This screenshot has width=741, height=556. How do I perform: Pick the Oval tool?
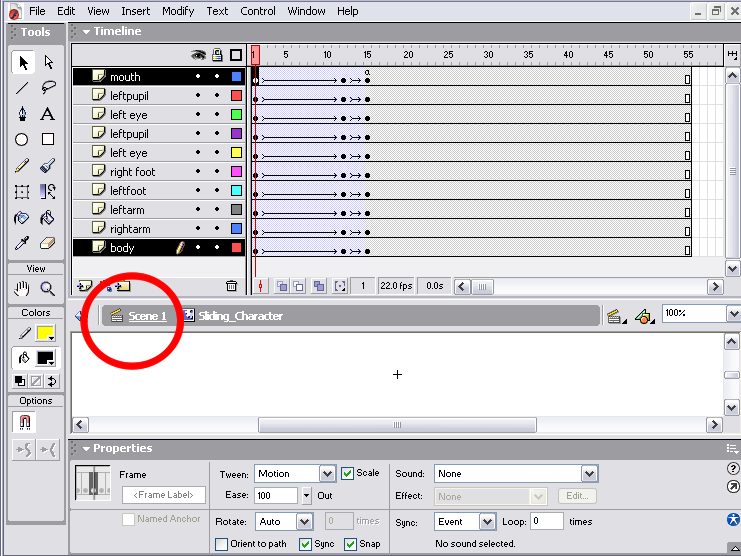coord(21,140)
